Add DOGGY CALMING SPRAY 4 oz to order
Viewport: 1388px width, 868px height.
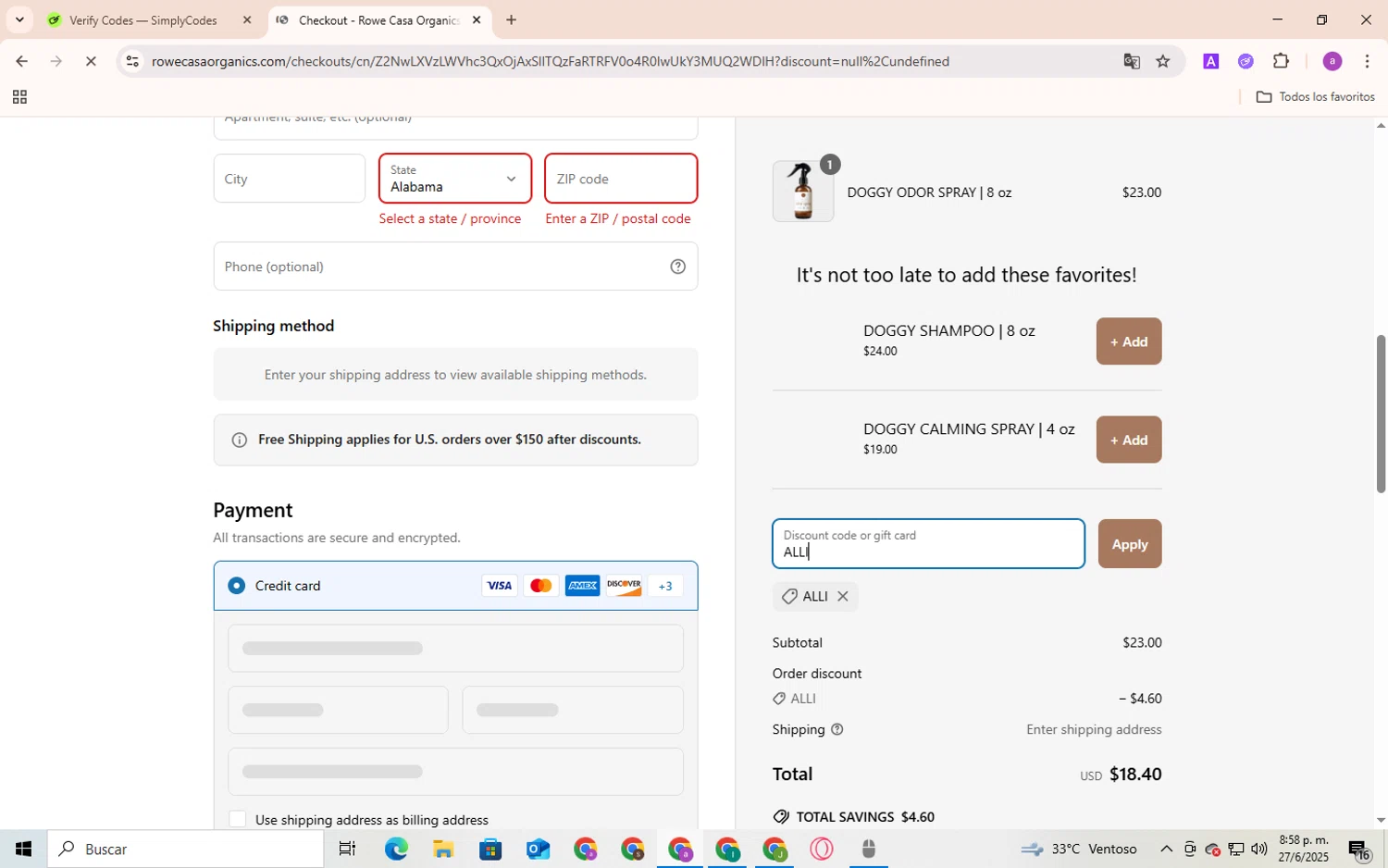(1129, 440)
